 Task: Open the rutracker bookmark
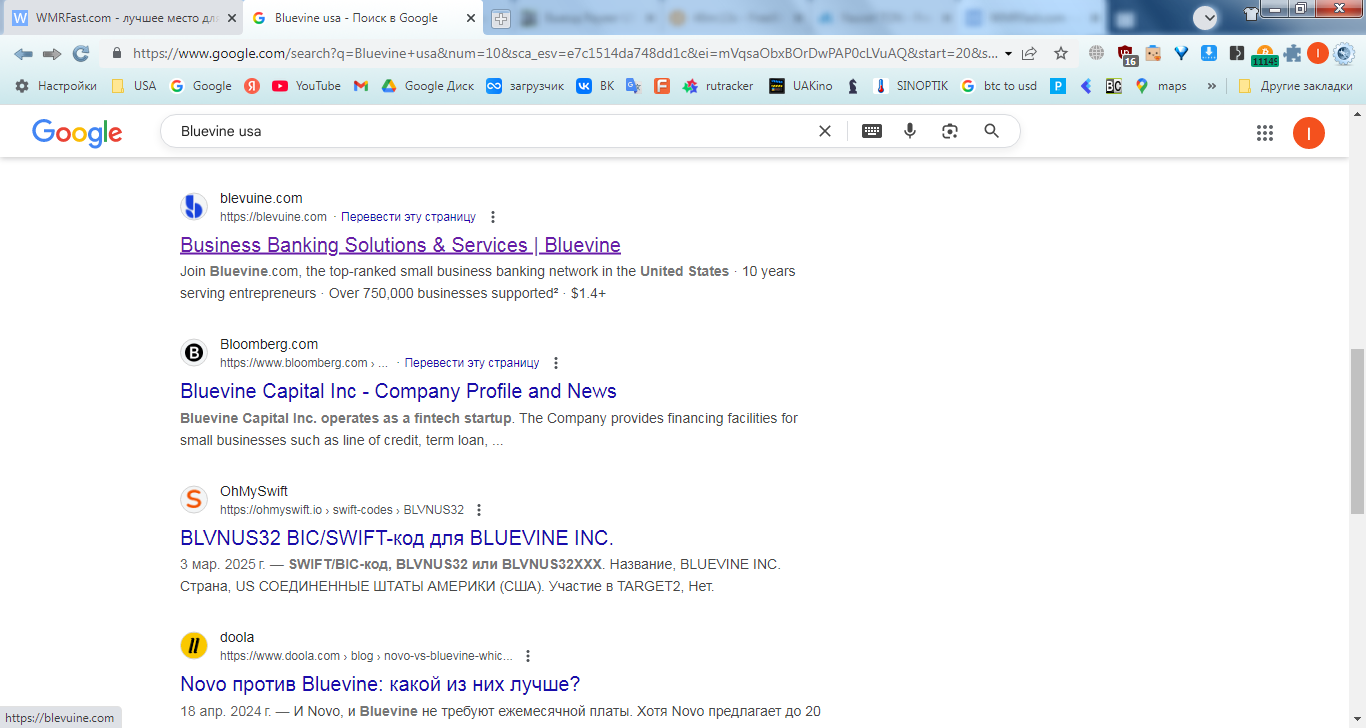click(x=718, y=86)
